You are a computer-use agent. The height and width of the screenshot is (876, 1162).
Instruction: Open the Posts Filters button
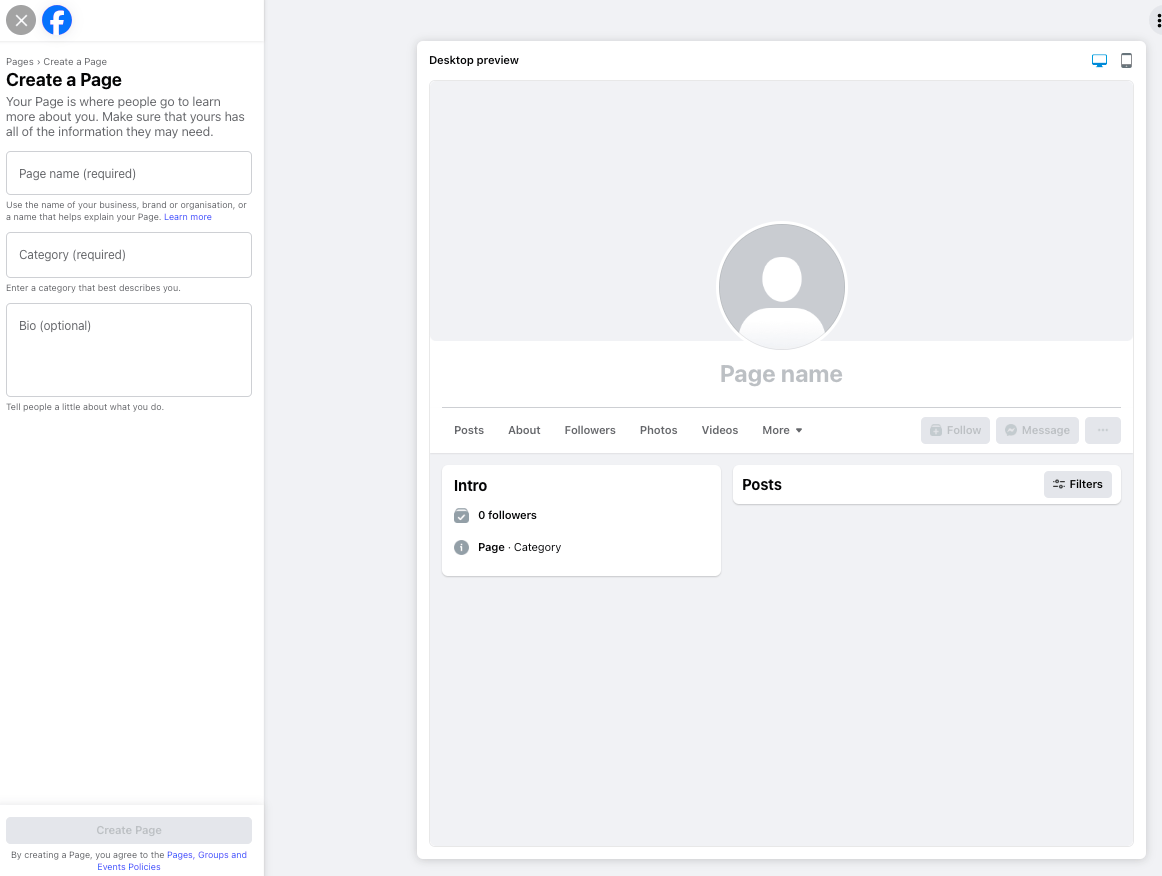pos(1077,485)
